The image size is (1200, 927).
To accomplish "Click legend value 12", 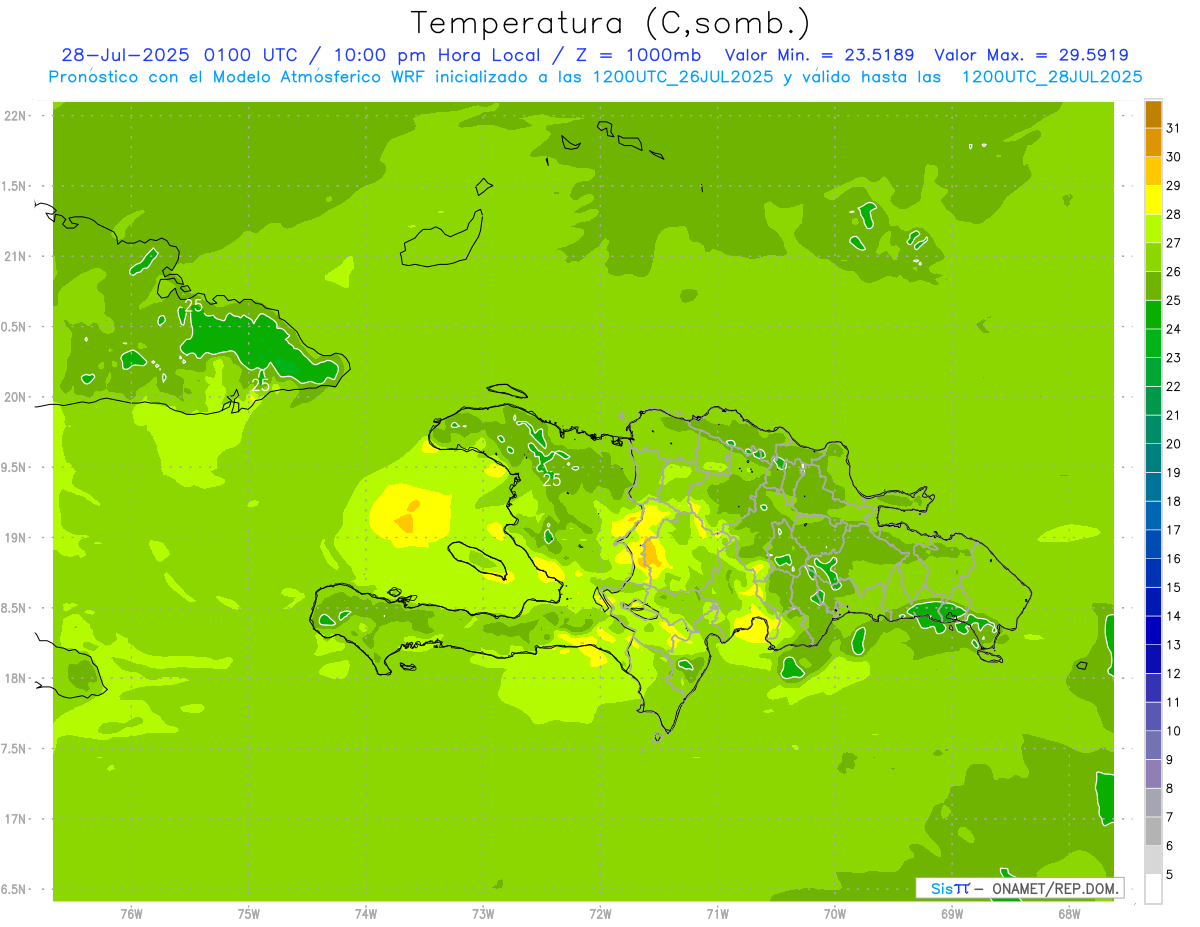I will coord(1174,673).
